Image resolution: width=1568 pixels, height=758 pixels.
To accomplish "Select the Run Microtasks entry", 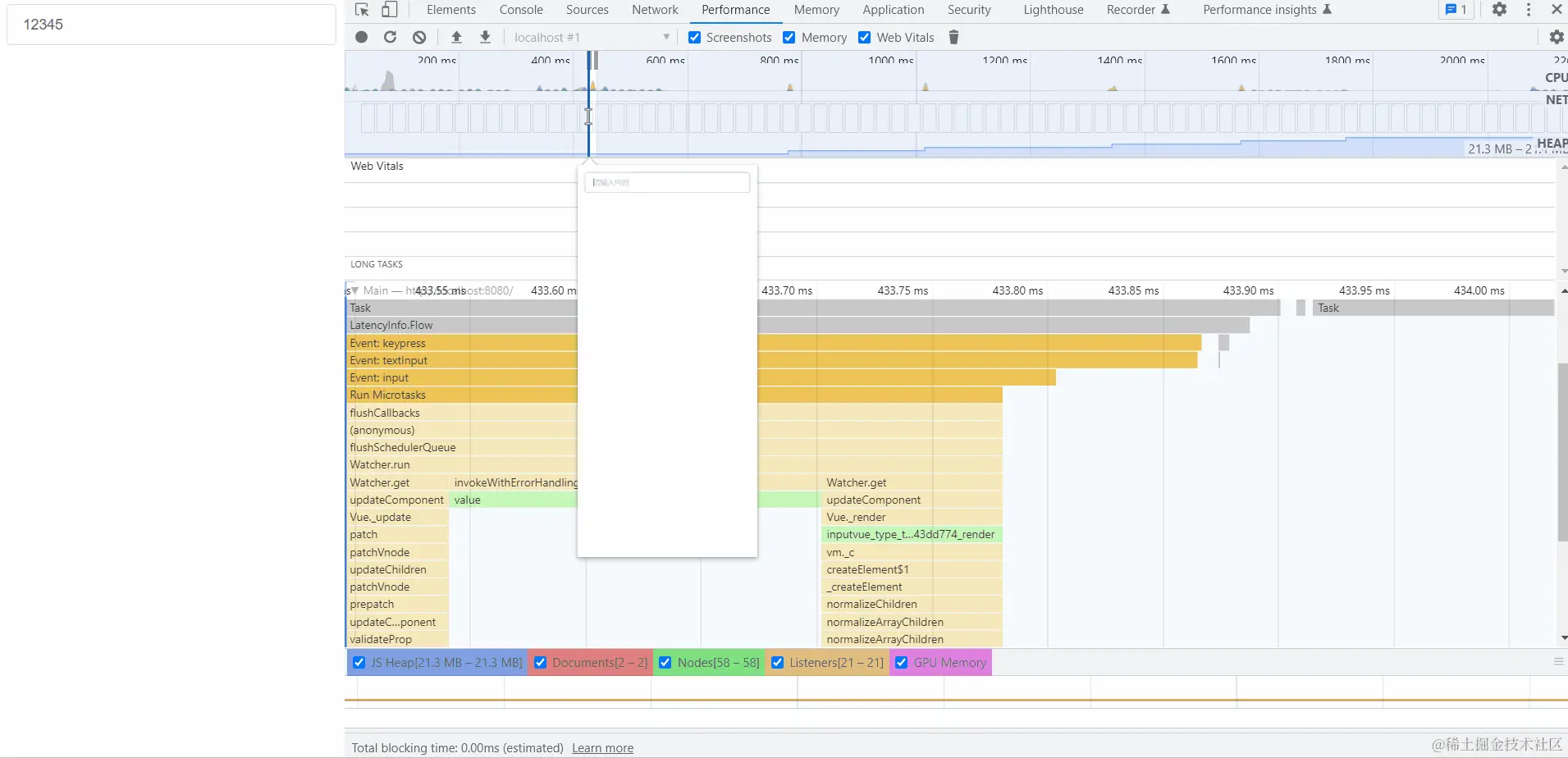I will pyautogui.click(x=674, y=395).
